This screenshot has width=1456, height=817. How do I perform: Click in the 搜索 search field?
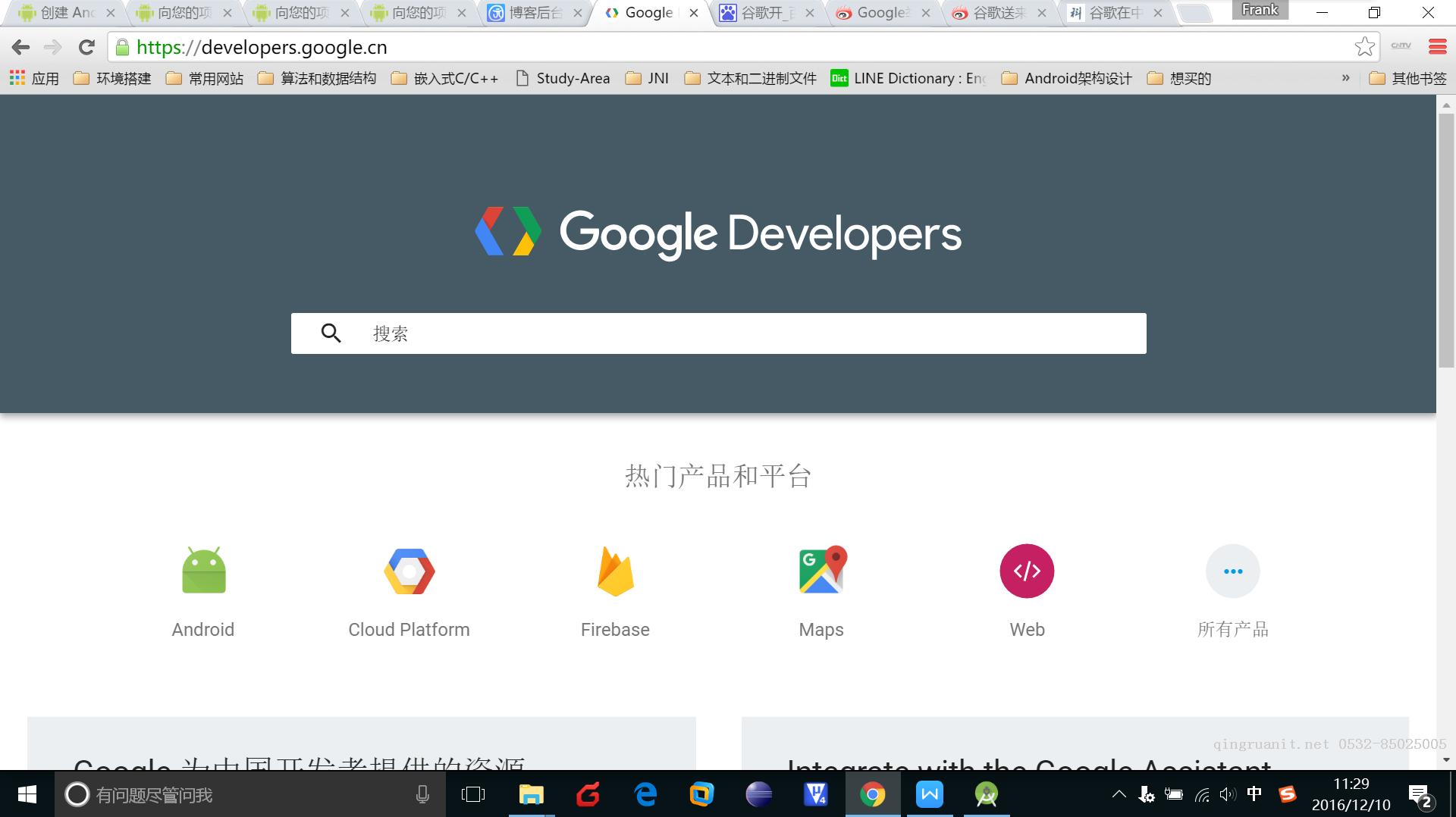(x=718, y=333)
